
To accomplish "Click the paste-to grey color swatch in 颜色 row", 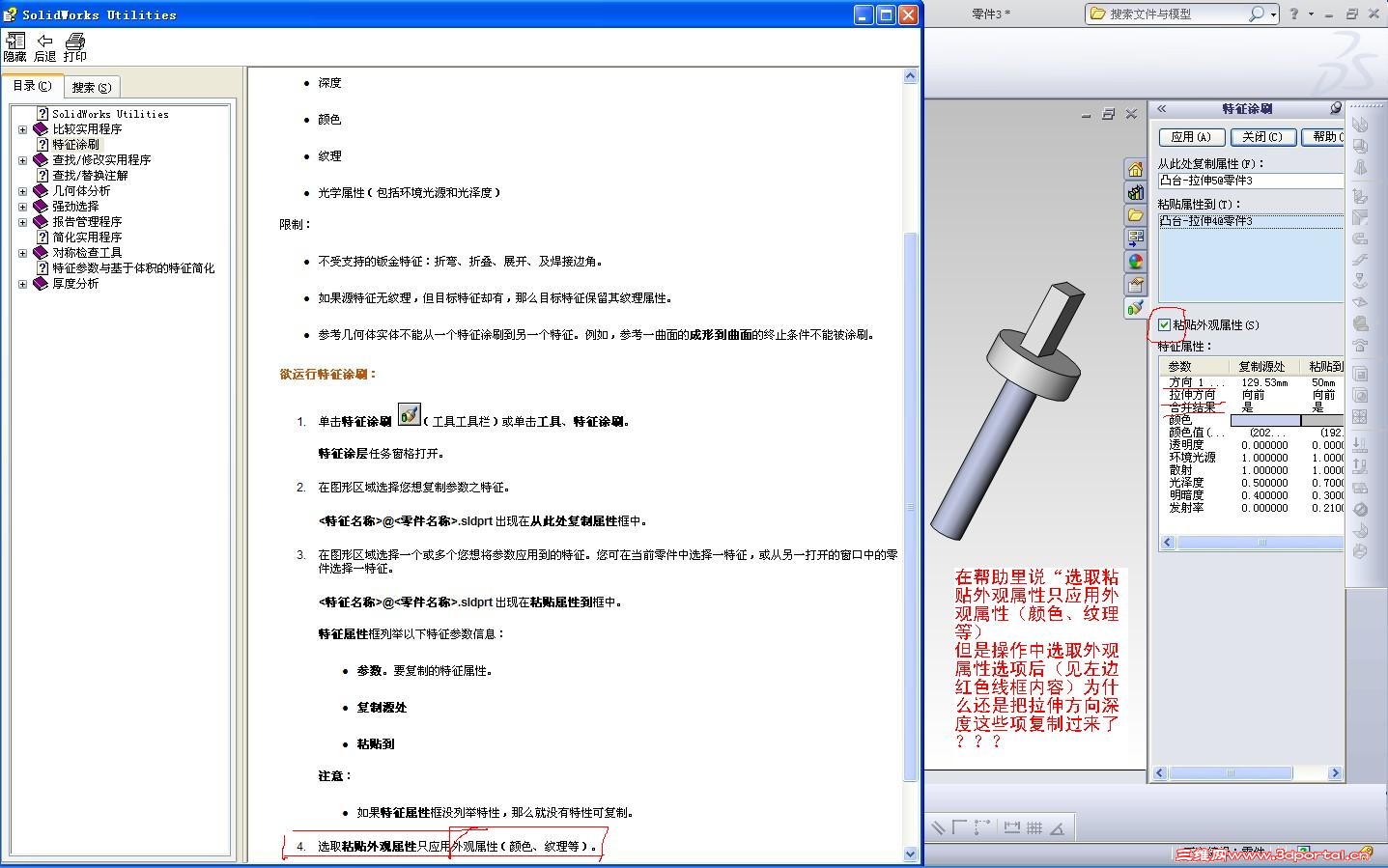I will (x=1322, y=420).
